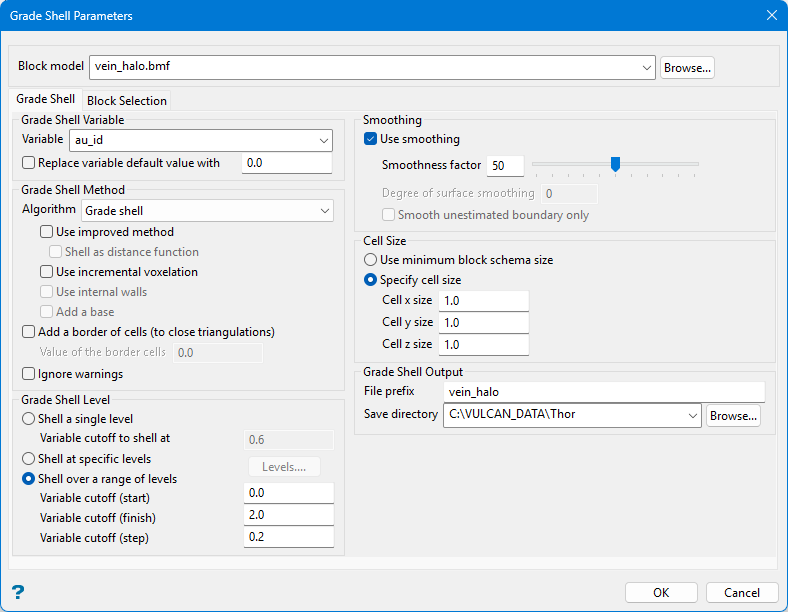The width and height of the screenshot is (788, 612).
Task: Switch to the Block Selection tab
Action: pyautogui.click(x=126, y=101)
